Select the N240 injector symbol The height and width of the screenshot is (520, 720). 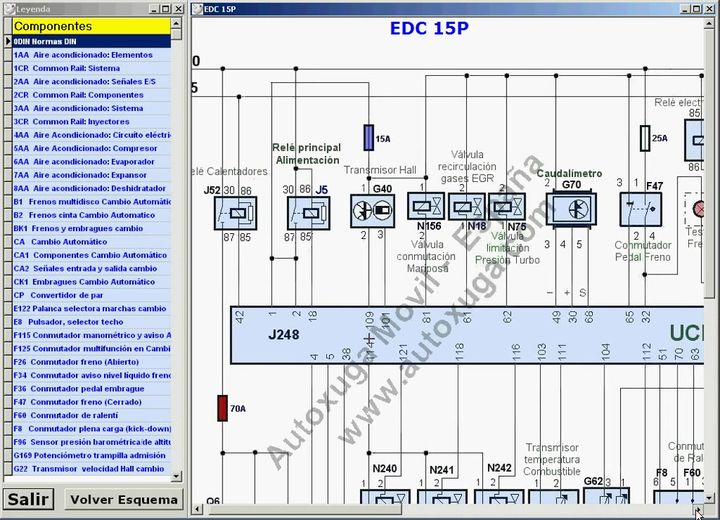pyautogui.click(x=385, y=497)
